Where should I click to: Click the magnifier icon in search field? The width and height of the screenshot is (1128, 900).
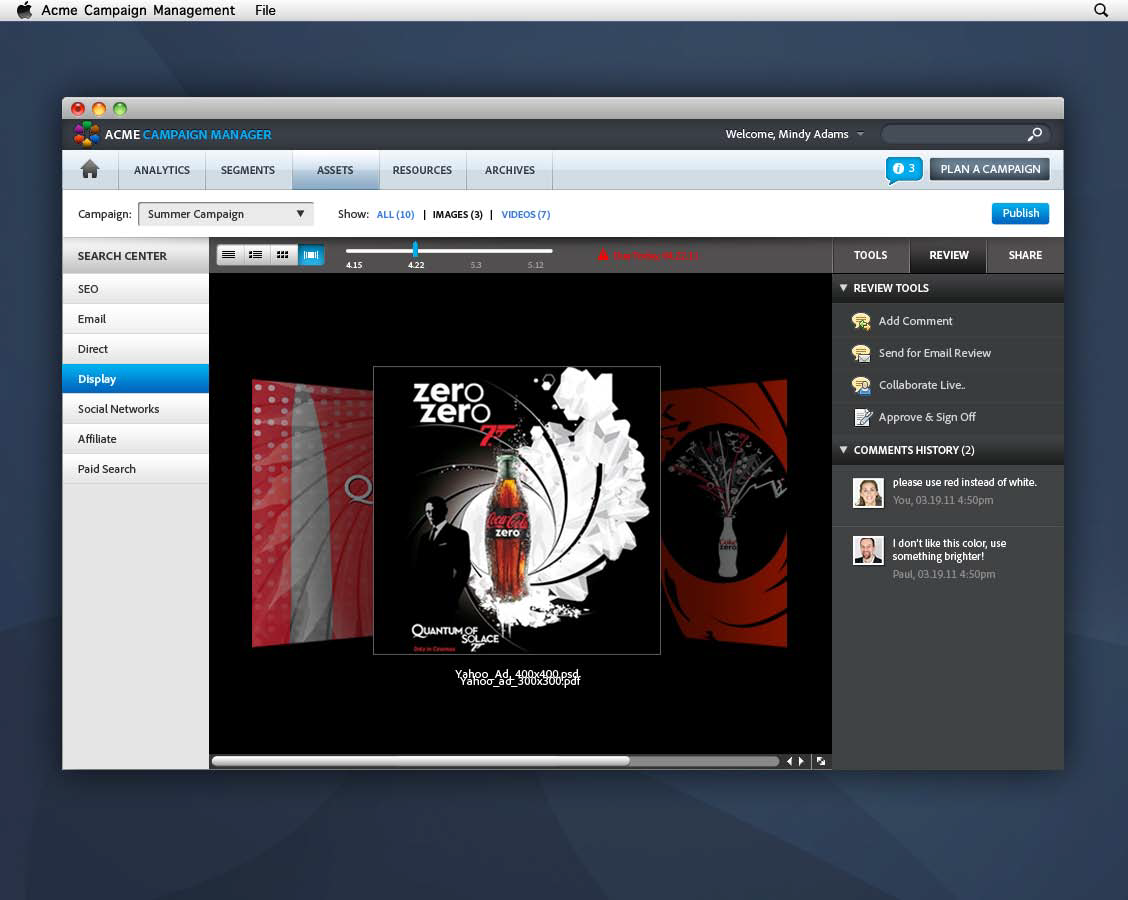click(1034, 134)
